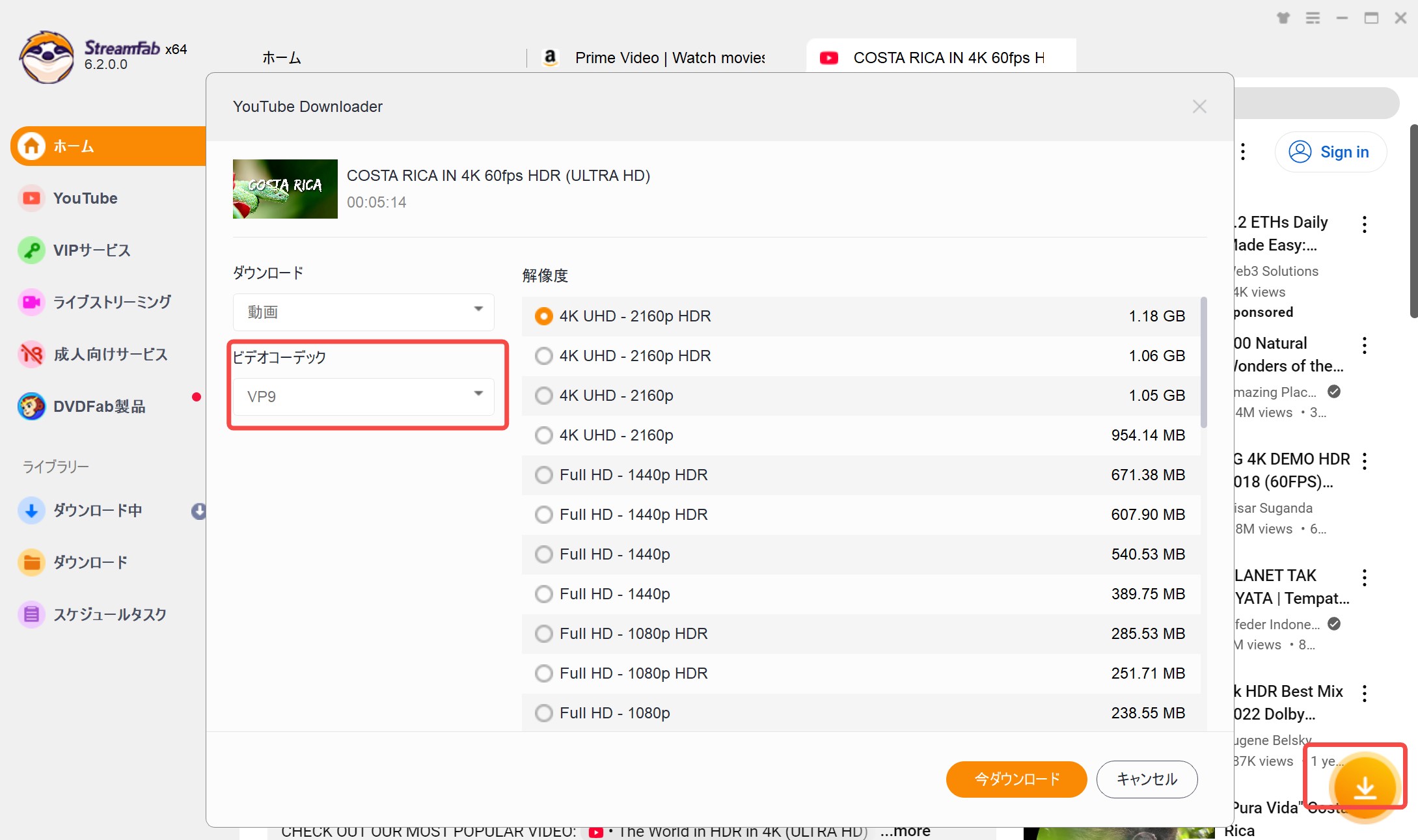Click the COSTA RICA video thumbnail
Viewport: 1418px width, 840px height.
pyautogui.click(x=285, y=189)
